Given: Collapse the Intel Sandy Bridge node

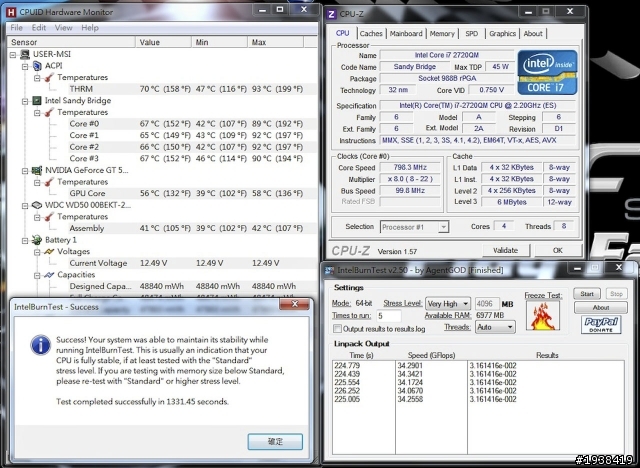Looking at the screenshot, I should [x=25, y=101].
